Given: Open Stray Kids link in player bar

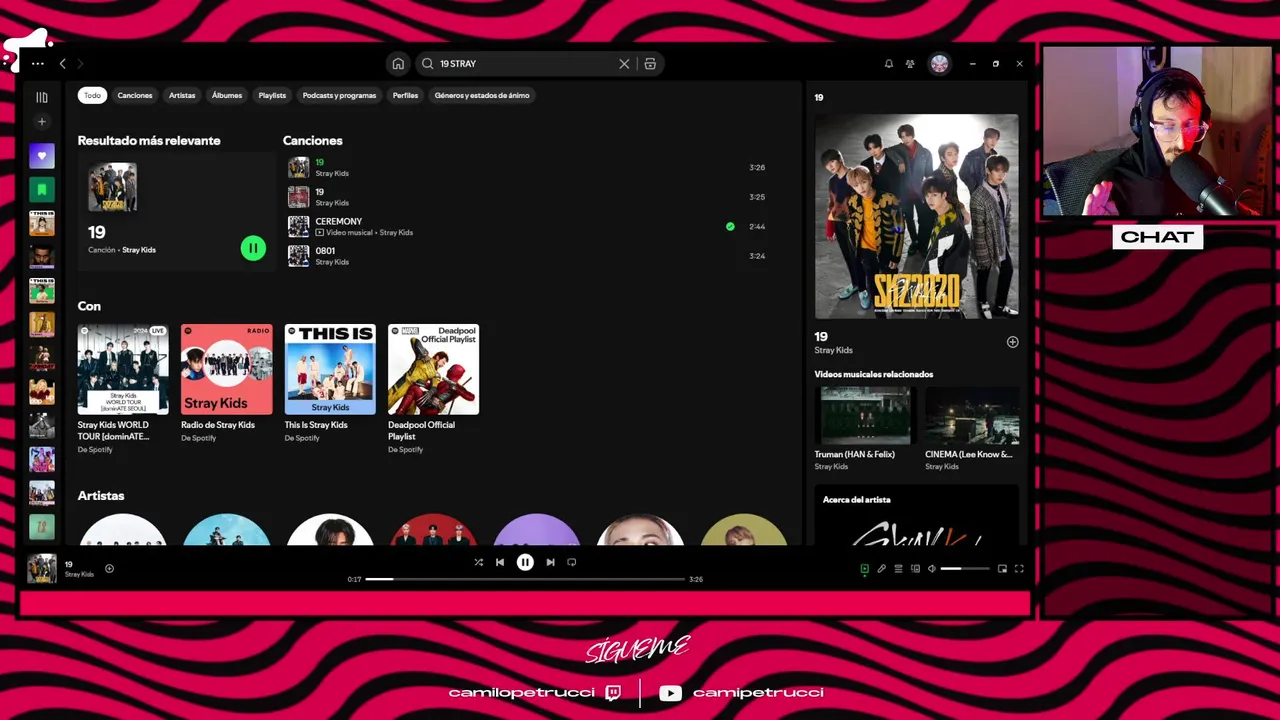Looking at the screenshot, I should point(79,575).
